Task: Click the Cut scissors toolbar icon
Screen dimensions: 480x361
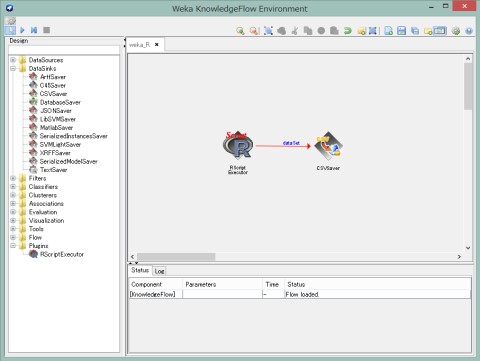Action: click(x=294, y=31)
